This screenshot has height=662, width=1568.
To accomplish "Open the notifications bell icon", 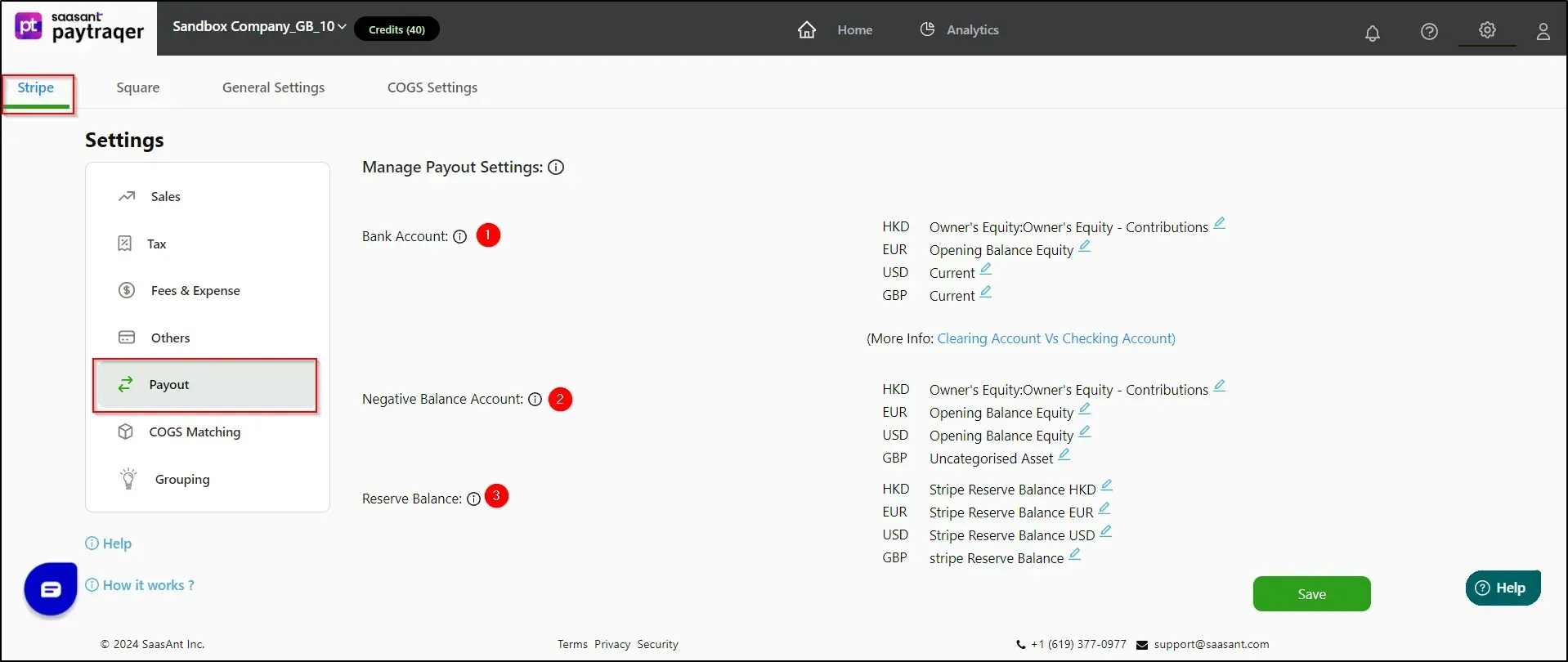I will [x=1373, y=33].
